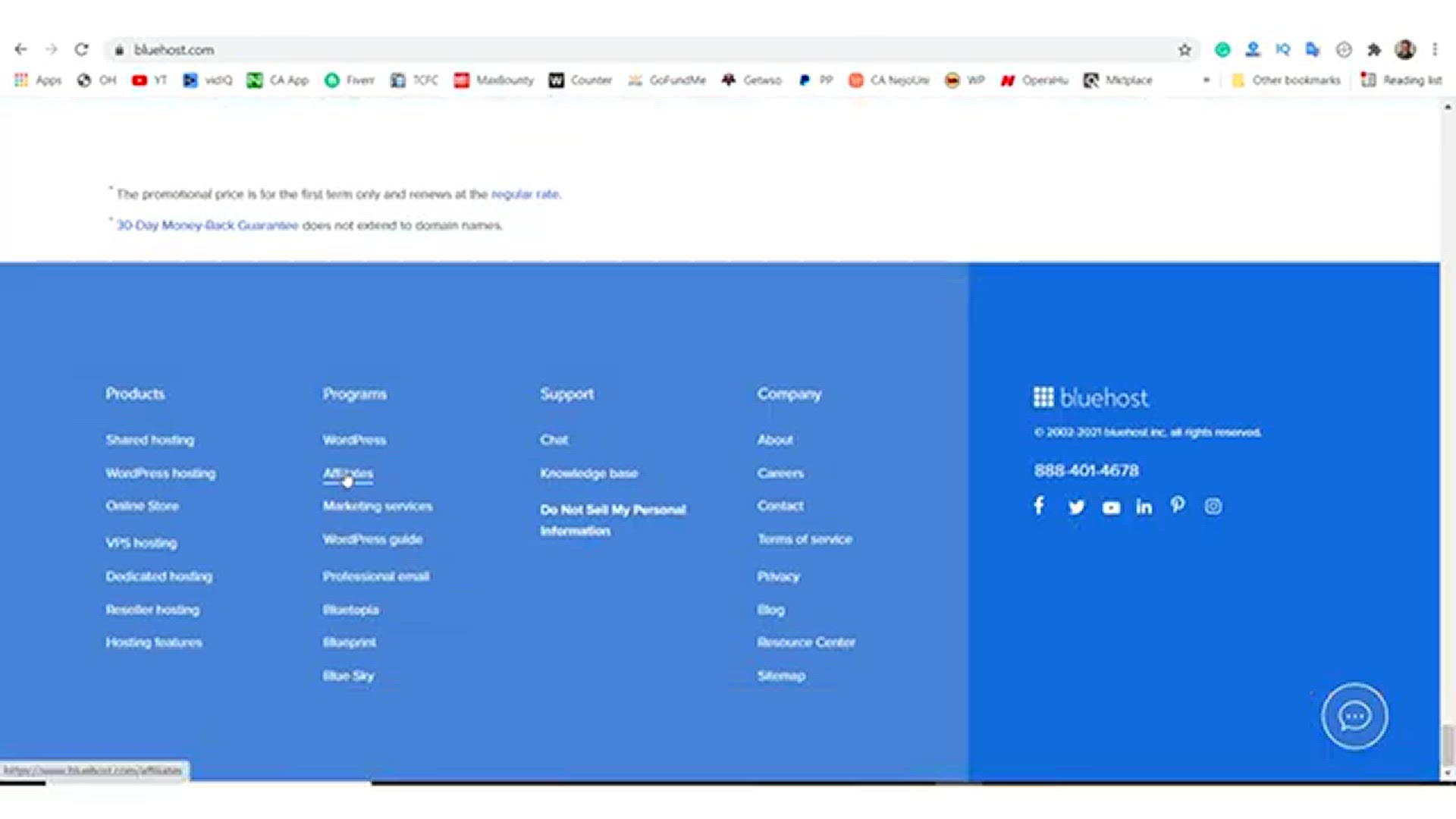Open the Grammarly extension icon
This screenshot has height=819, width=1456.
[1222, 50]
